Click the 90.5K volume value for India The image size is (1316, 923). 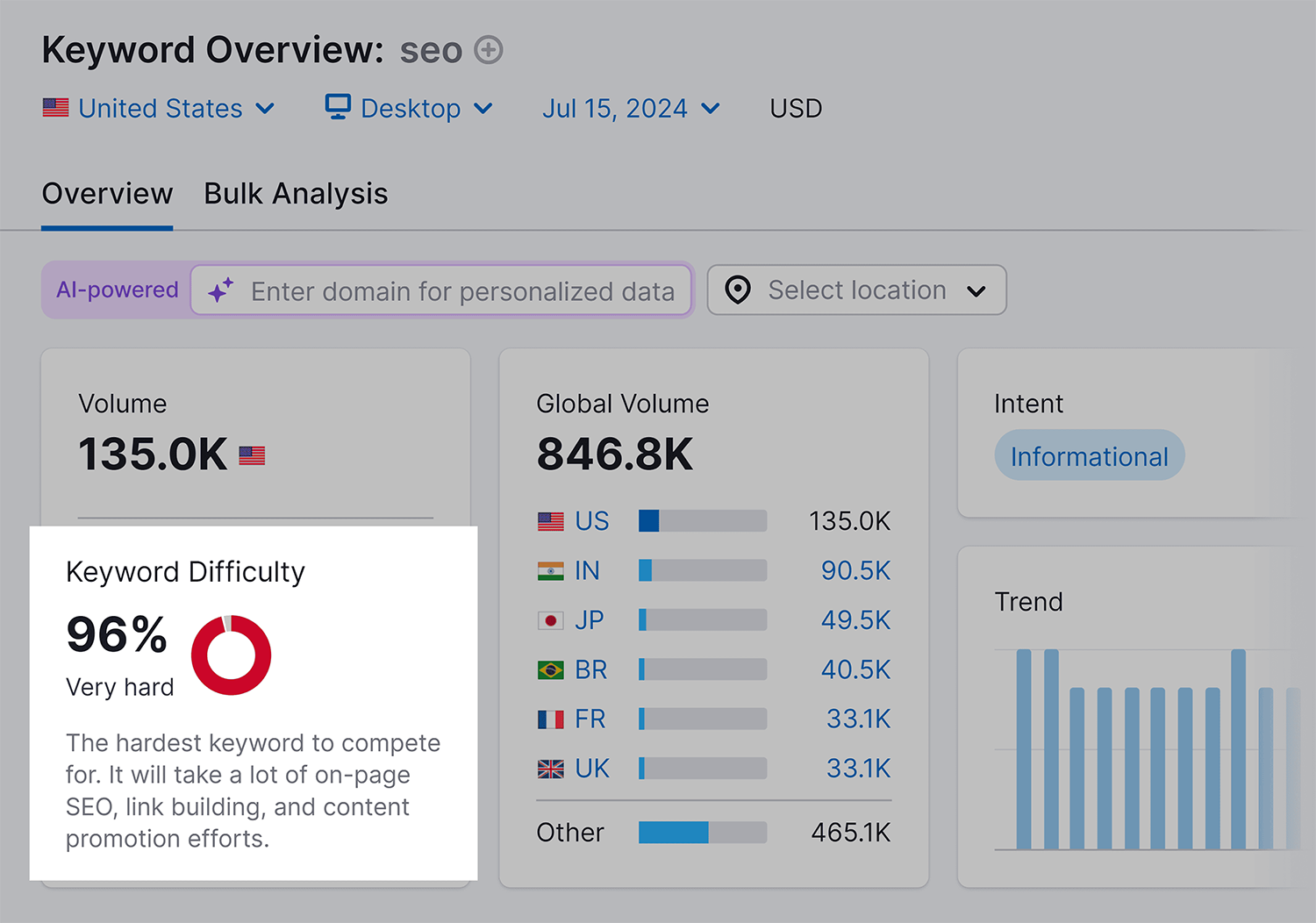tap(855, 571)
